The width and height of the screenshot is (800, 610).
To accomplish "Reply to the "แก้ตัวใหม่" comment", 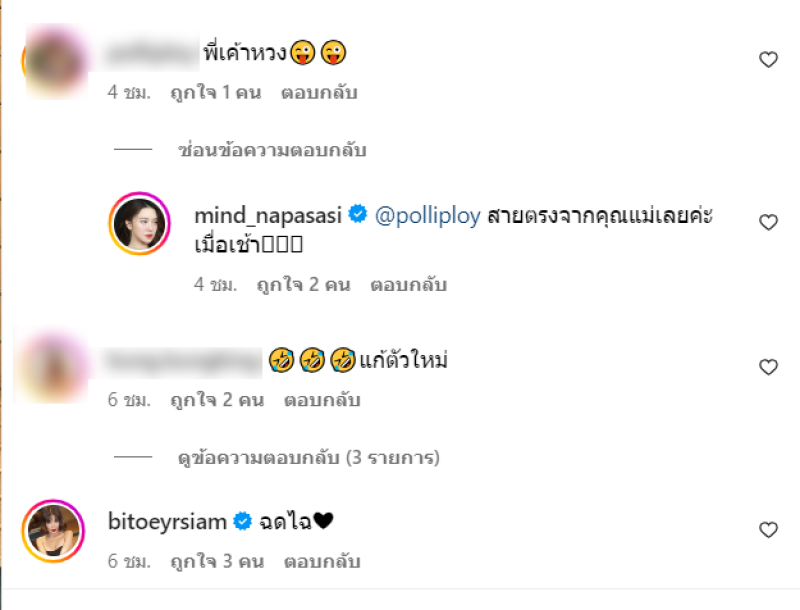I will click(322, 400).
